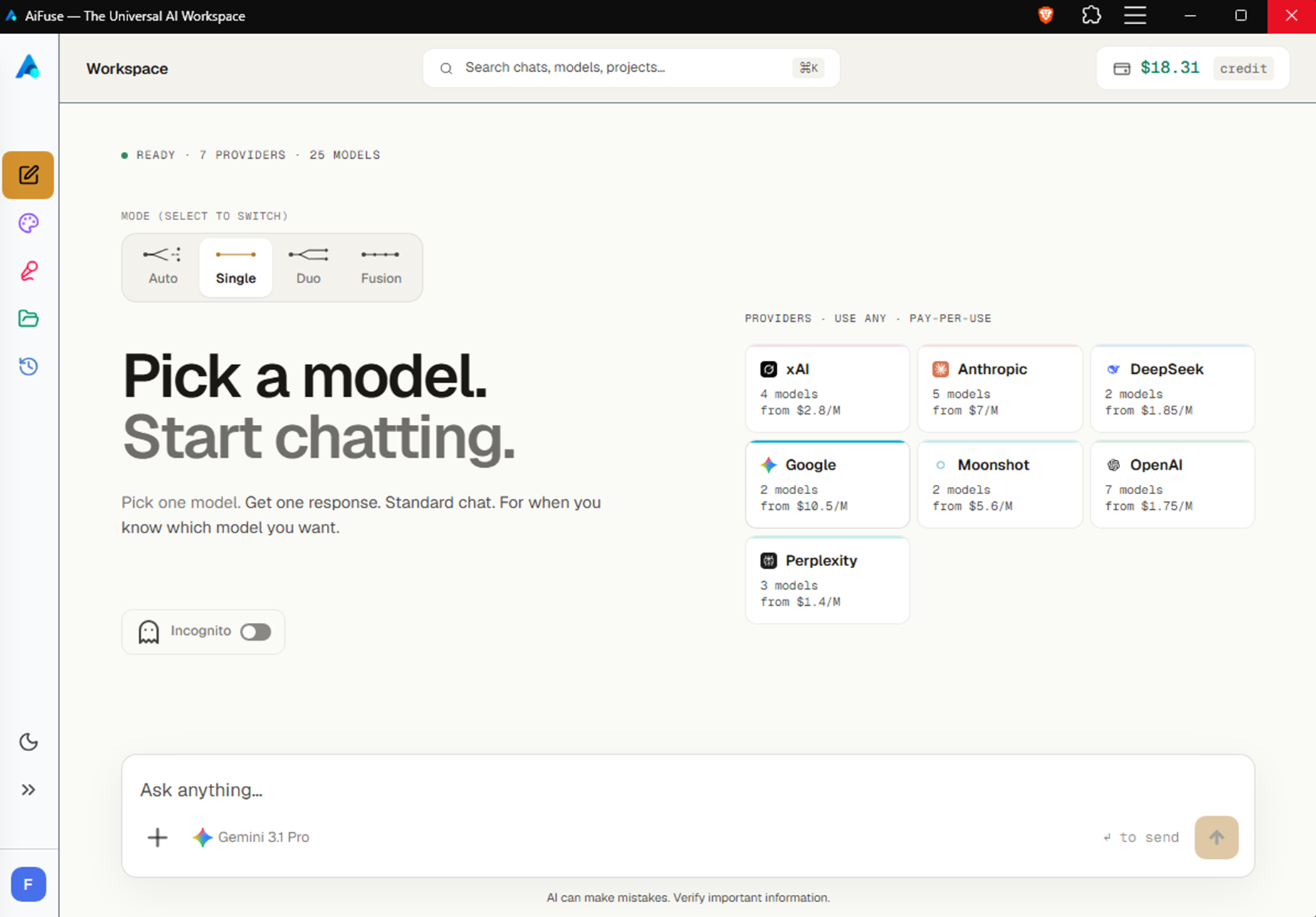Open the user profile avatar F
Image resolution: width=1316 pixels, height=917 pixels.
click(28, 884)
